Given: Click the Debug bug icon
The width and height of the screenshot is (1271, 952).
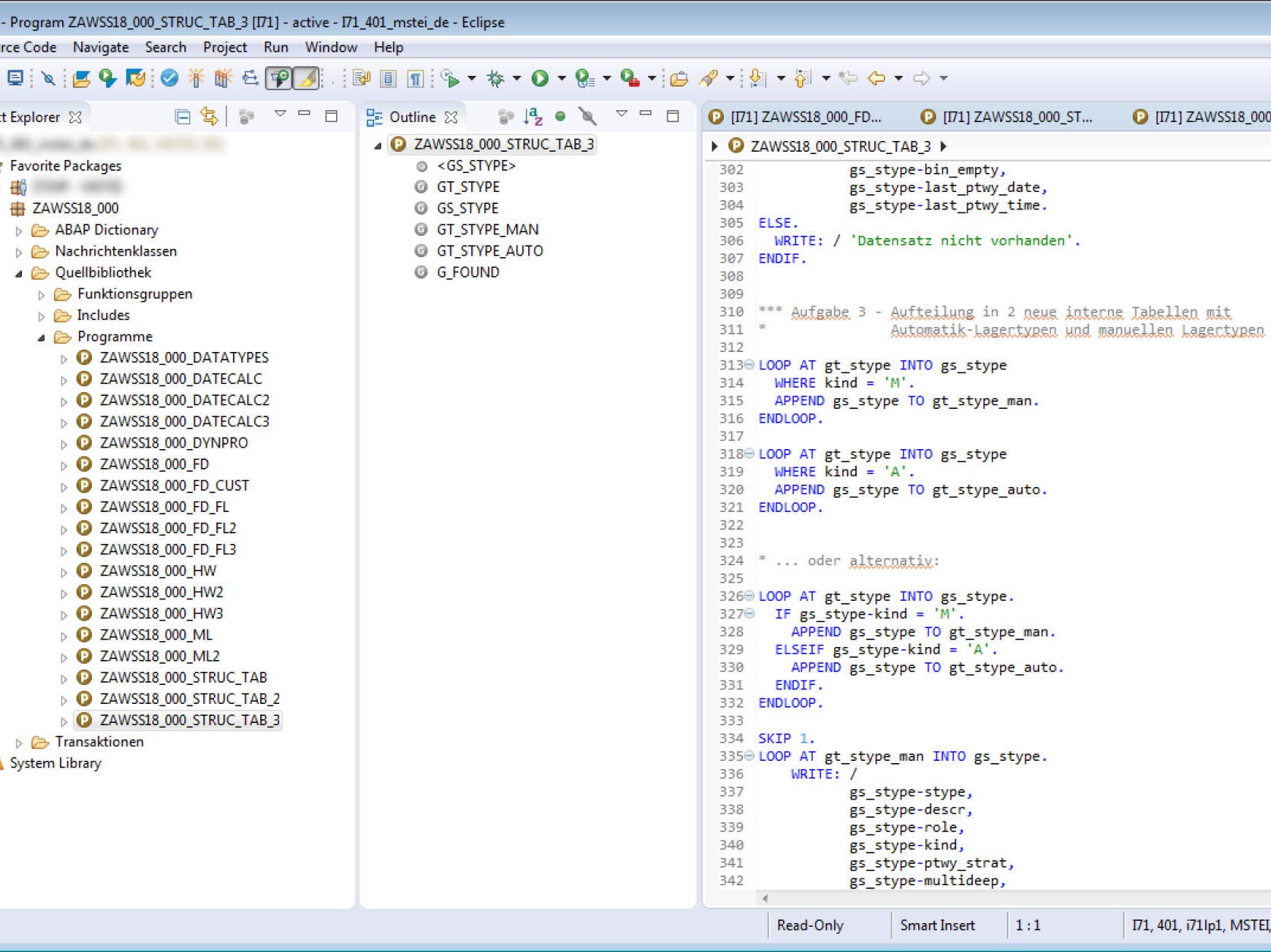Looking at the screenshot, I should pyautogui.click(x=496, y=78).
